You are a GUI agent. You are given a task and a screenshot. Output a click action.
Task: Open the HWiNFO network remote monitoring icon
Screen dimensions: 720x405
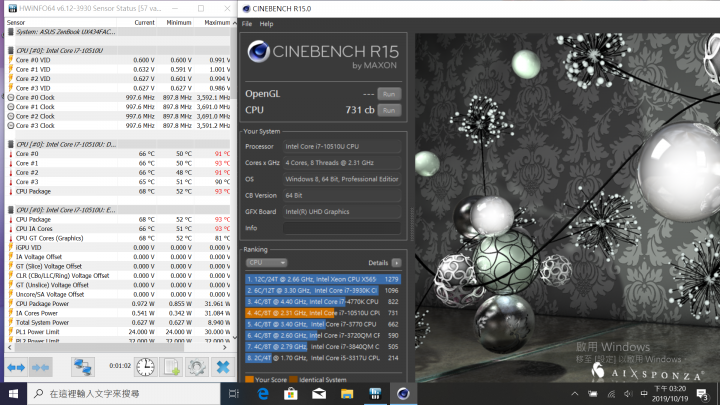click(83, 367)
